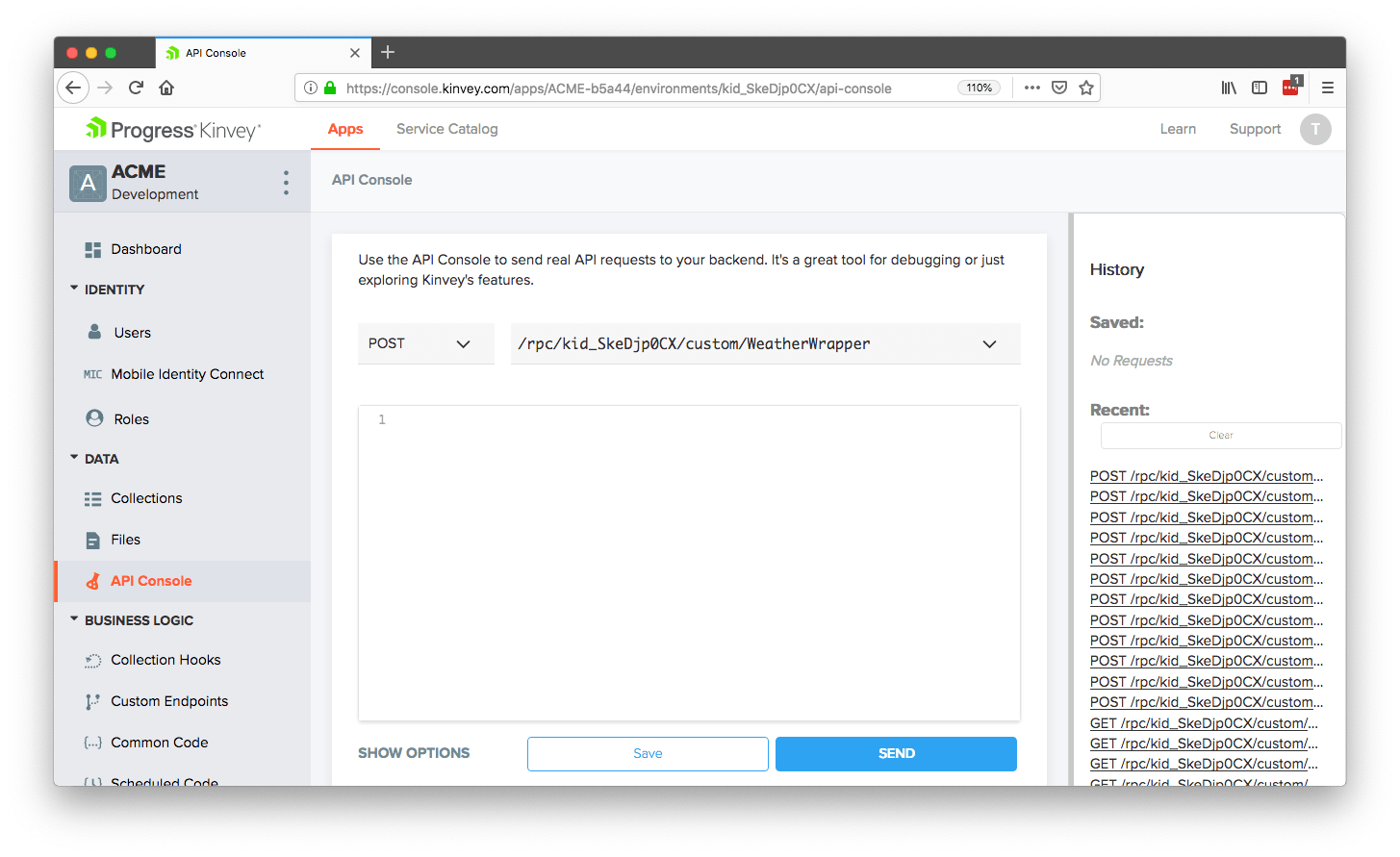
Task: Click the Progress Kinvey logo
Action: point(173,129)
